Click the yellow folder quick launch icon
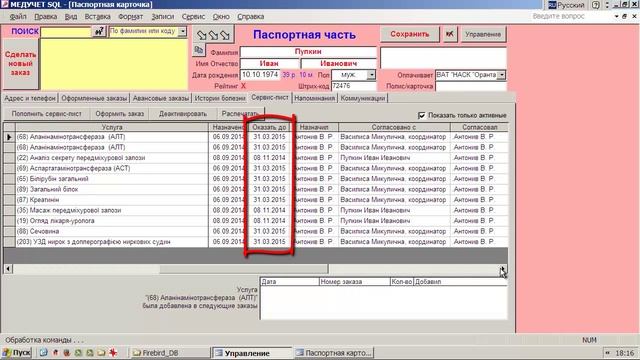This screenshot has width=640, height=360. pyautogui.click(x=101, y=353)
